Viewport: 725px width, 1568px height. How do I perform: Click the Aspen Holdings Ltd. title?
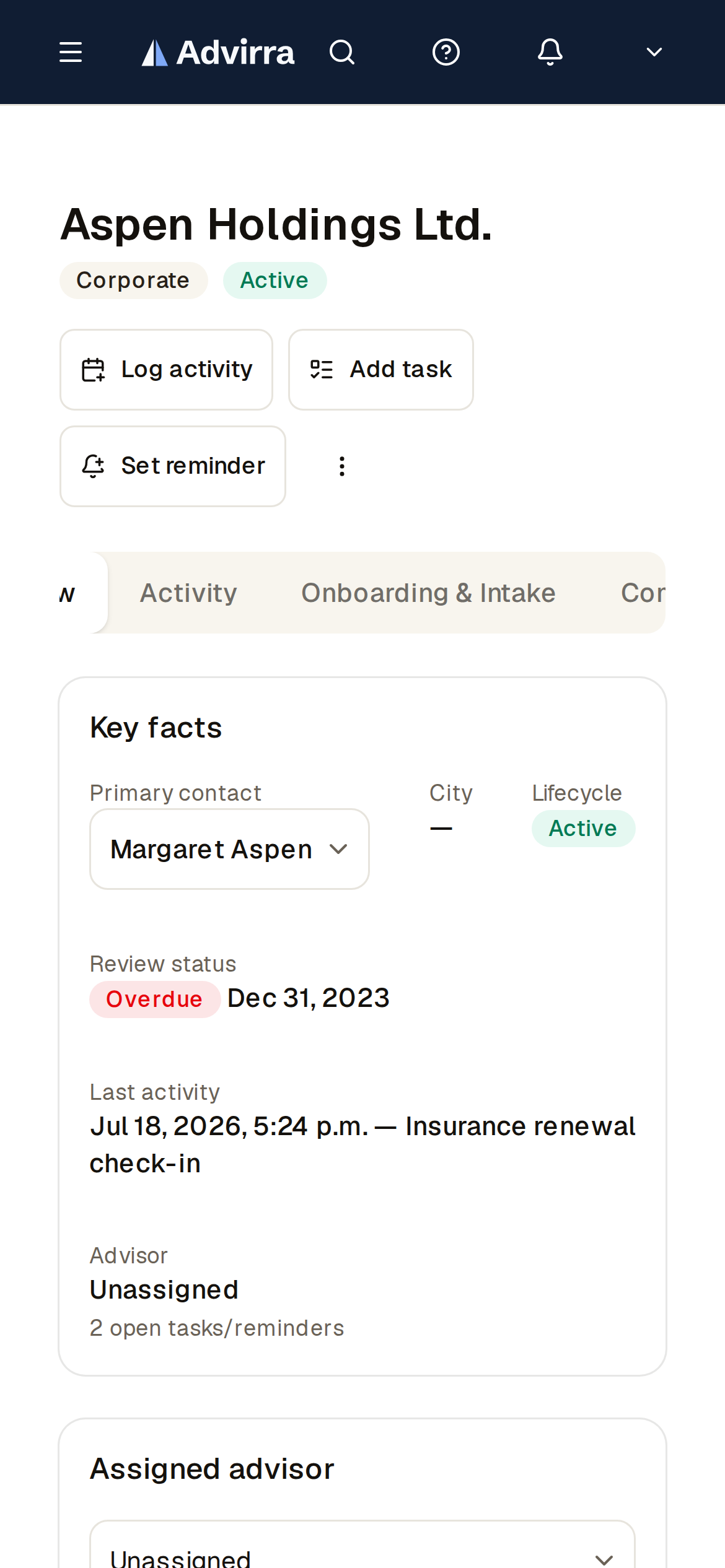[x=276, y=224]
